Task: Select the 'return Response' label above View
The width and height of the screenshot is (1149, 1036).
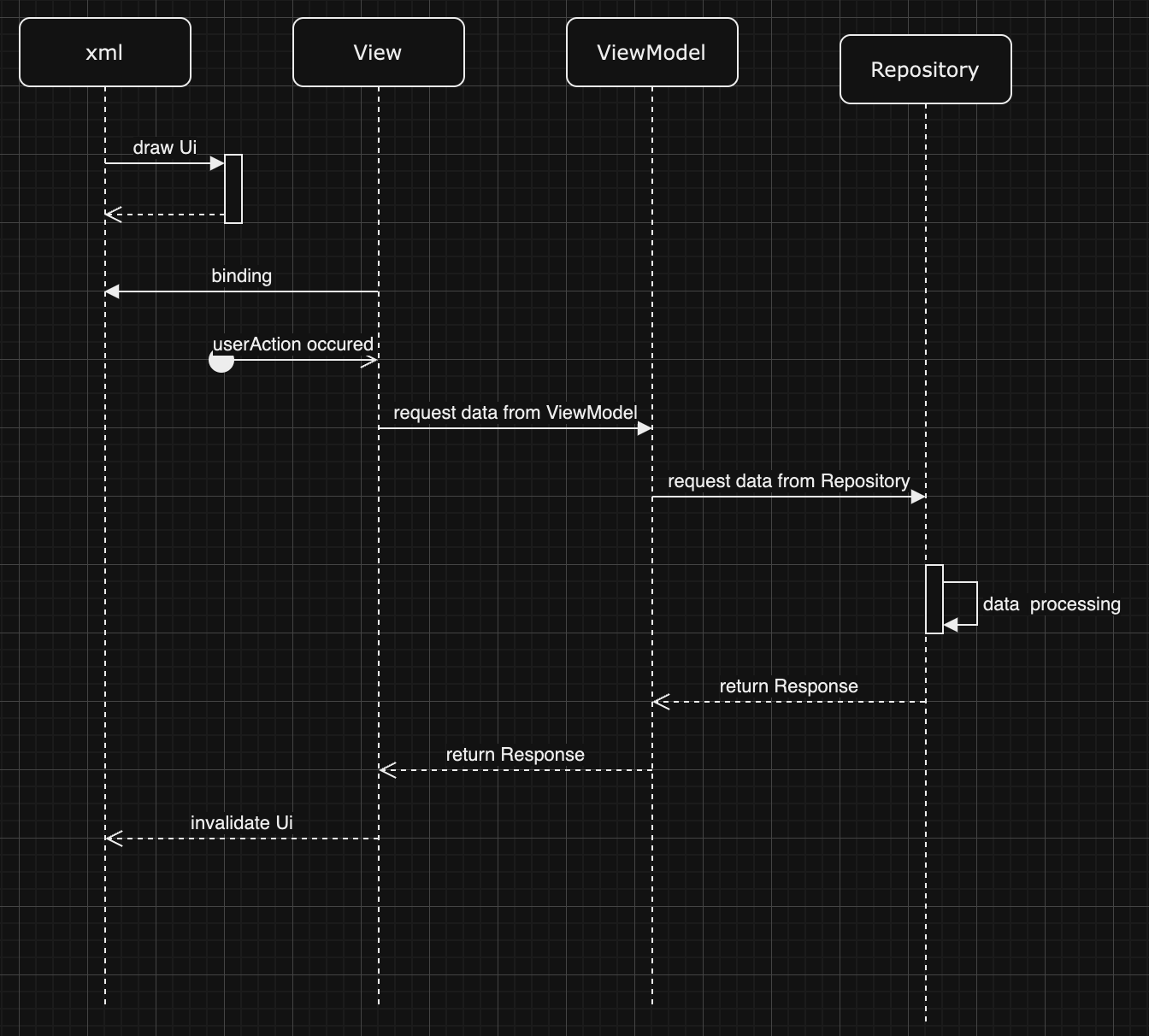Action: point(515,754)
